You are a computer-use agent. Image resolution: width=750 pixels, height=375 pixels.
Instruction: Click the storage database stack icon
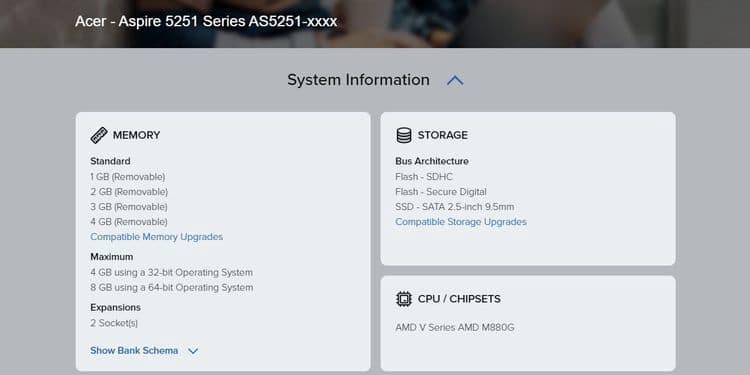click(x=404, y=135)
